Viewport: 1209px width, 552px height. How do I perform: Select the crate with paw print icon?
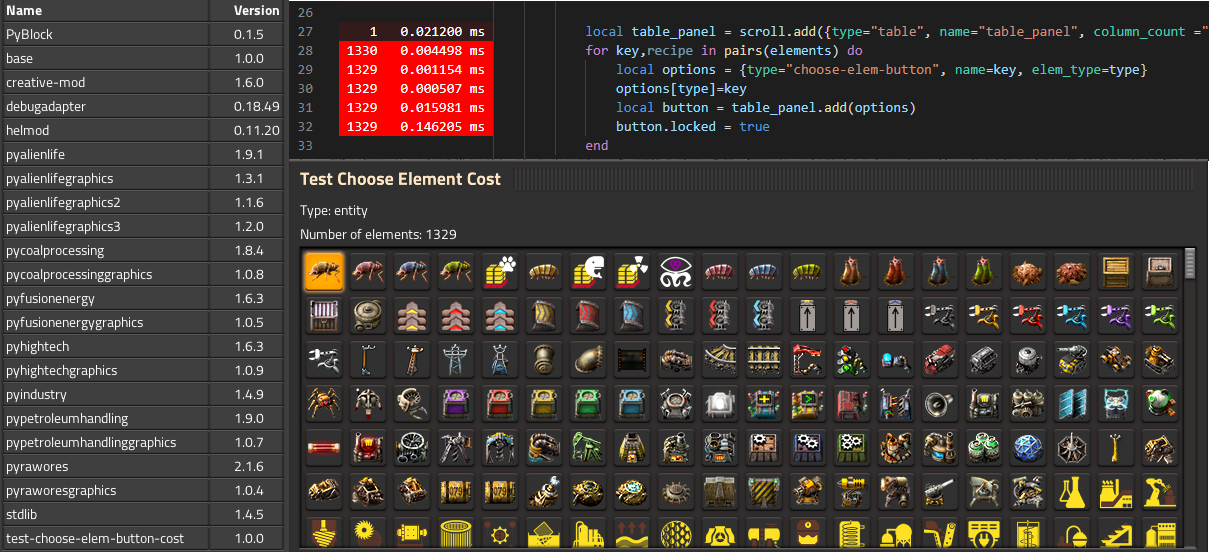[499, 270]
